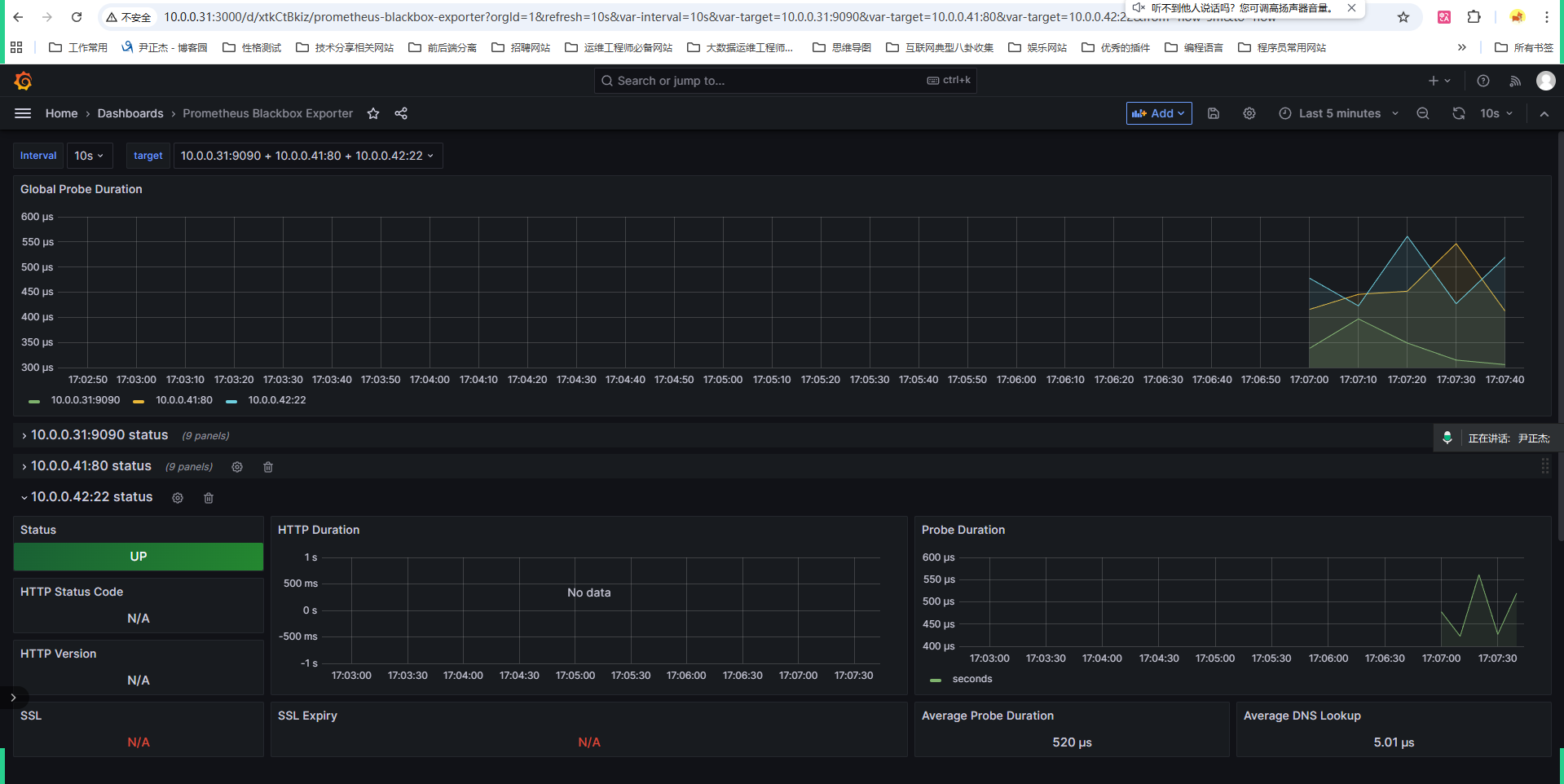This screenshot has height=784, width=1564.
Task: Open the HTTP Status Code panel title
Action: click(72, 592)
